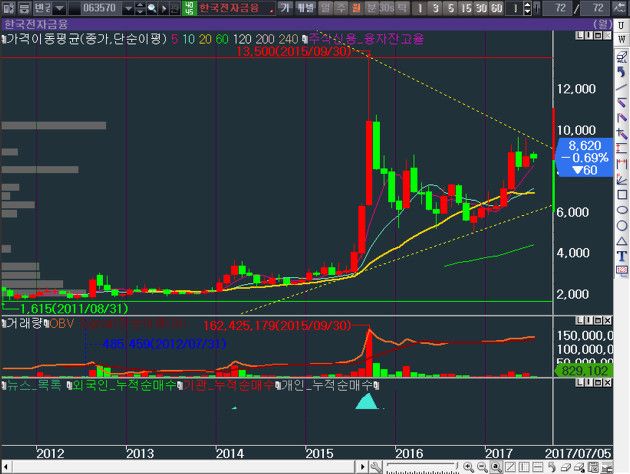The image size is (630, 474).
Task: Open the stock code 063570 dropdown
Action: 128,8
